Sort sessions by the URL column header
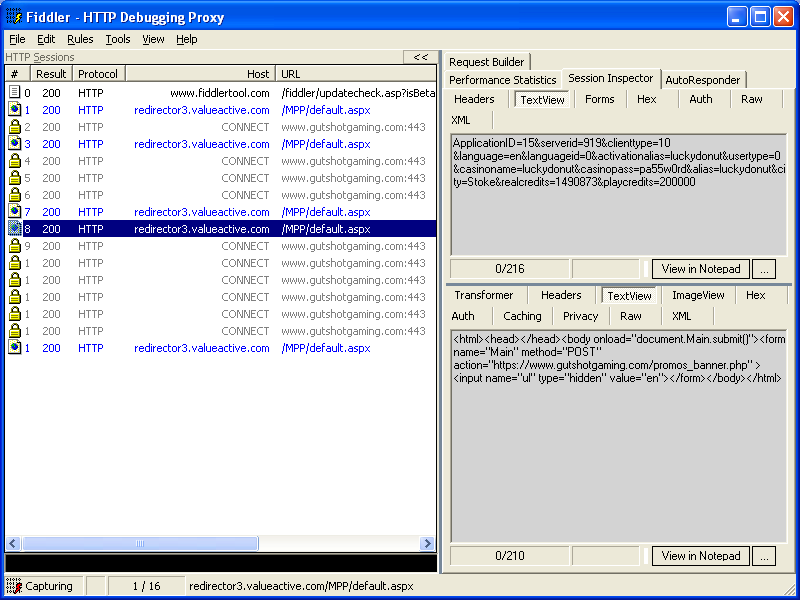 (356, 74)
